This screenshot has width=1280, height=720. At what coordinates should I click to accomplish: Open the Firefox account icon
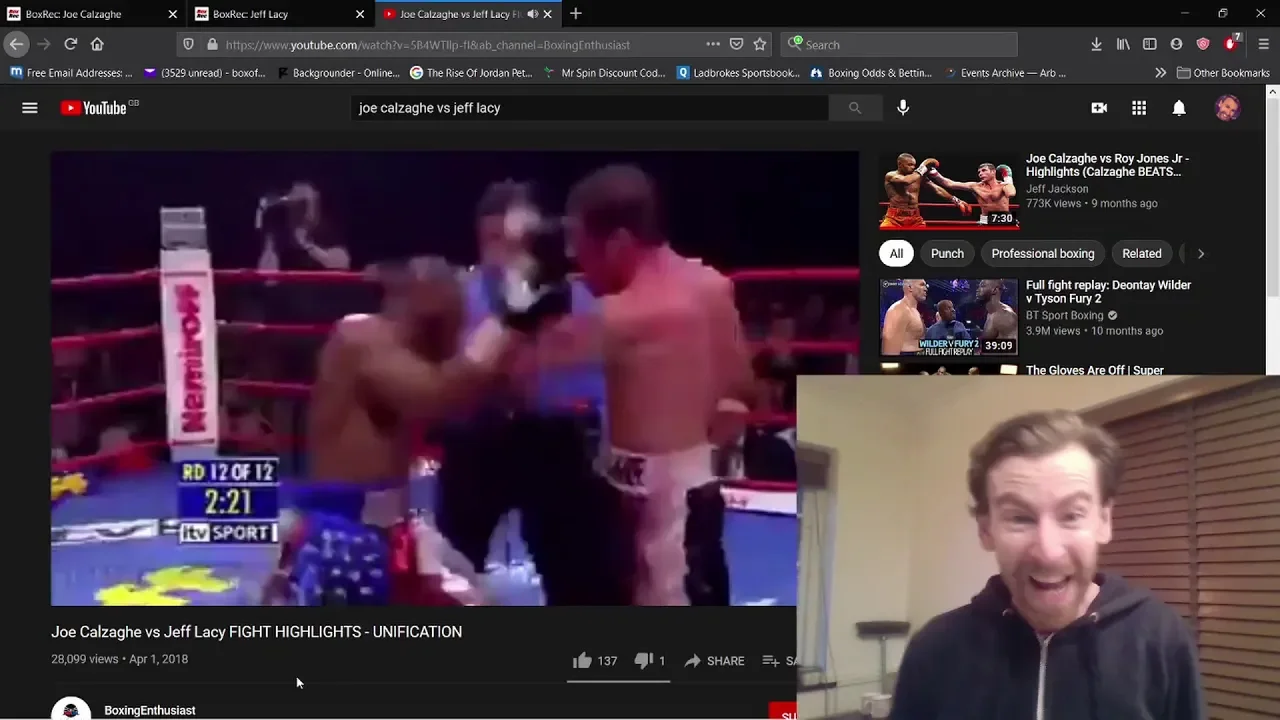click(x=1176, y=44)
